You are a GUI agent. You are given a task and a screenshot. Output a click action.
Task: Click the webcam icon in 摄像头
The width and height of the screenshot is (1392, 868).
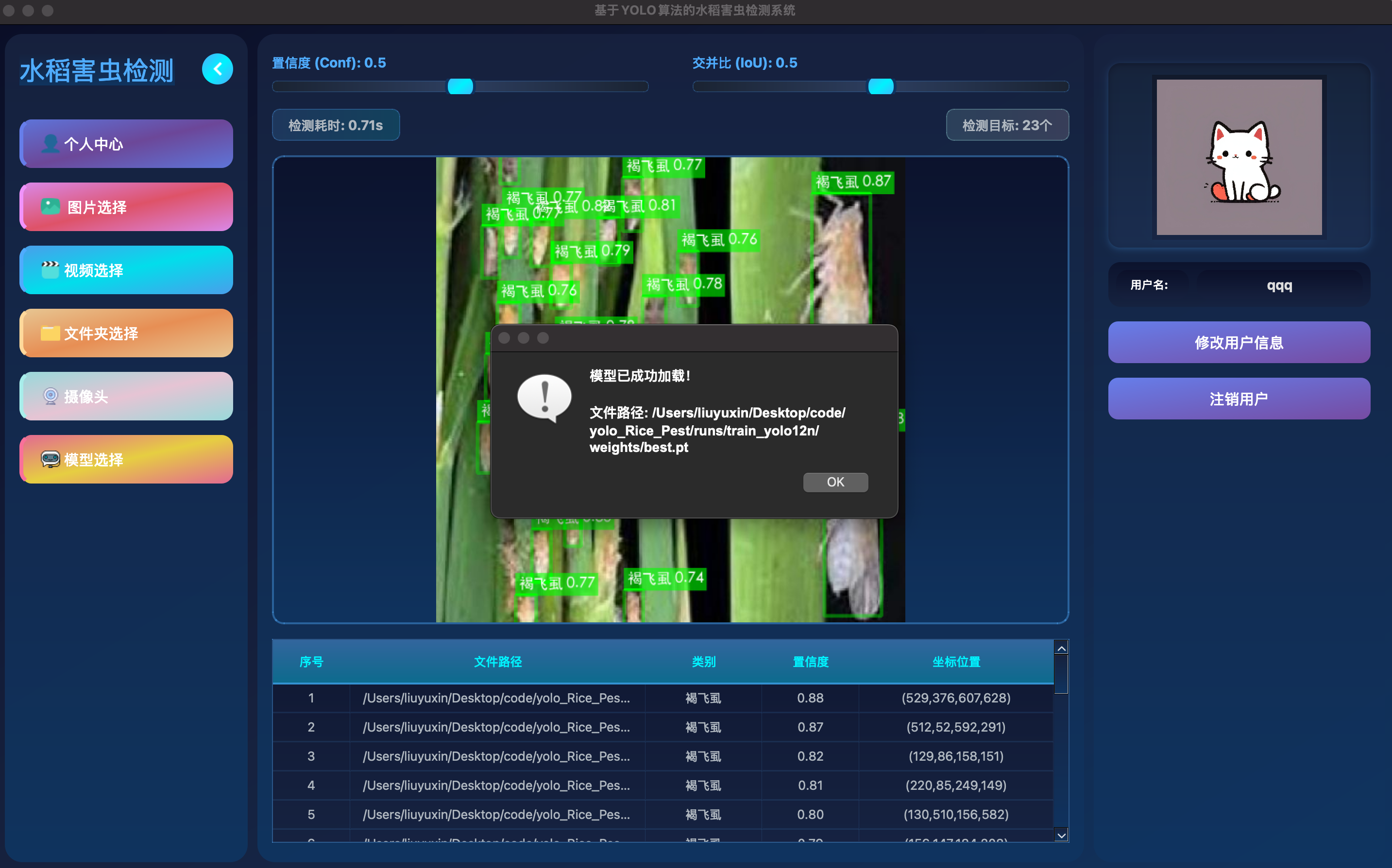[51, 396]
